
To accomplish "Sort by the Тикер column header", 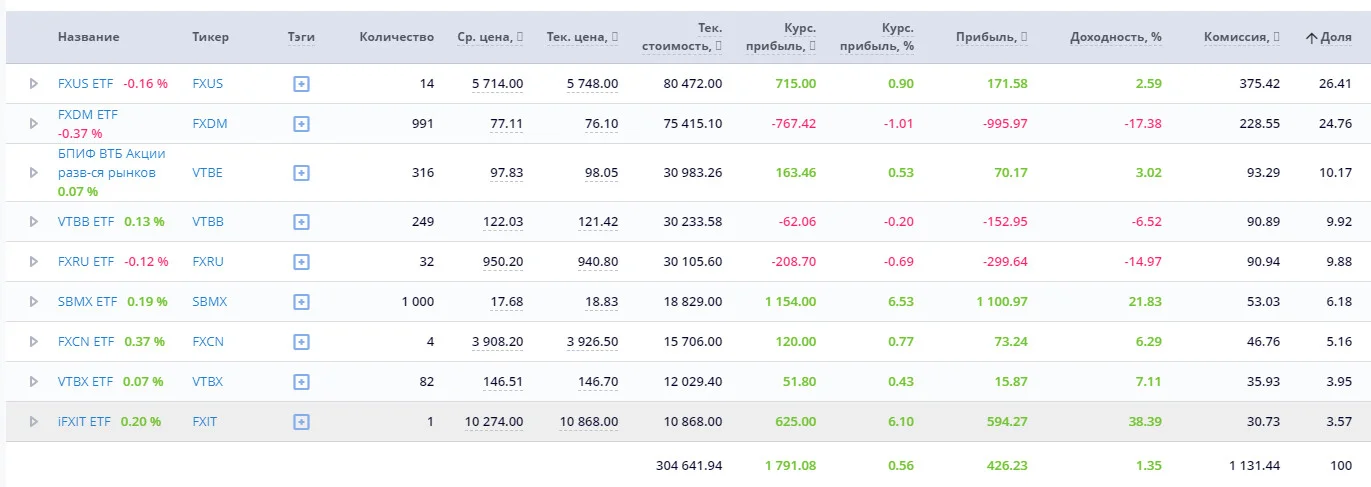I will coord(210,37).
